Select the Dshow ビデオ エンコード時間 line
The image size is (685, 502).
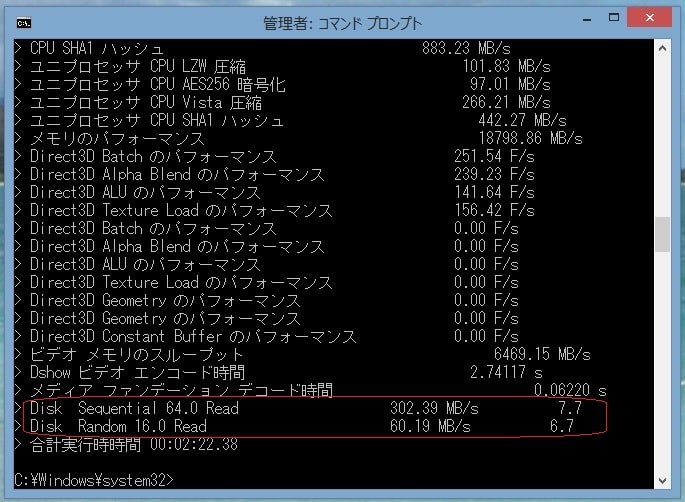[x=138, y=372]
